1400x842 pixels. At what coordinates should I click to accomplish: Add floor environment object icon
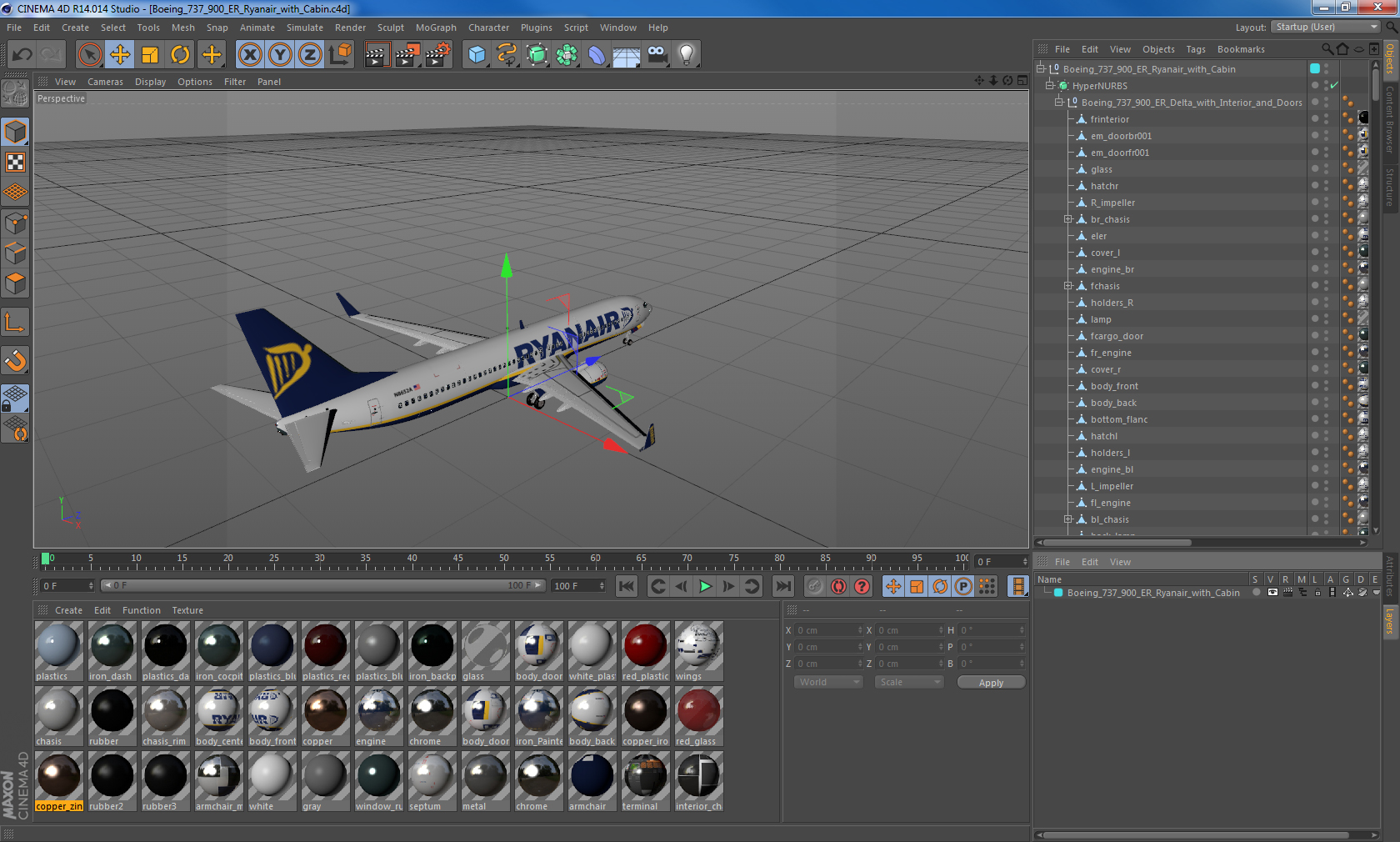click(627, 55)
